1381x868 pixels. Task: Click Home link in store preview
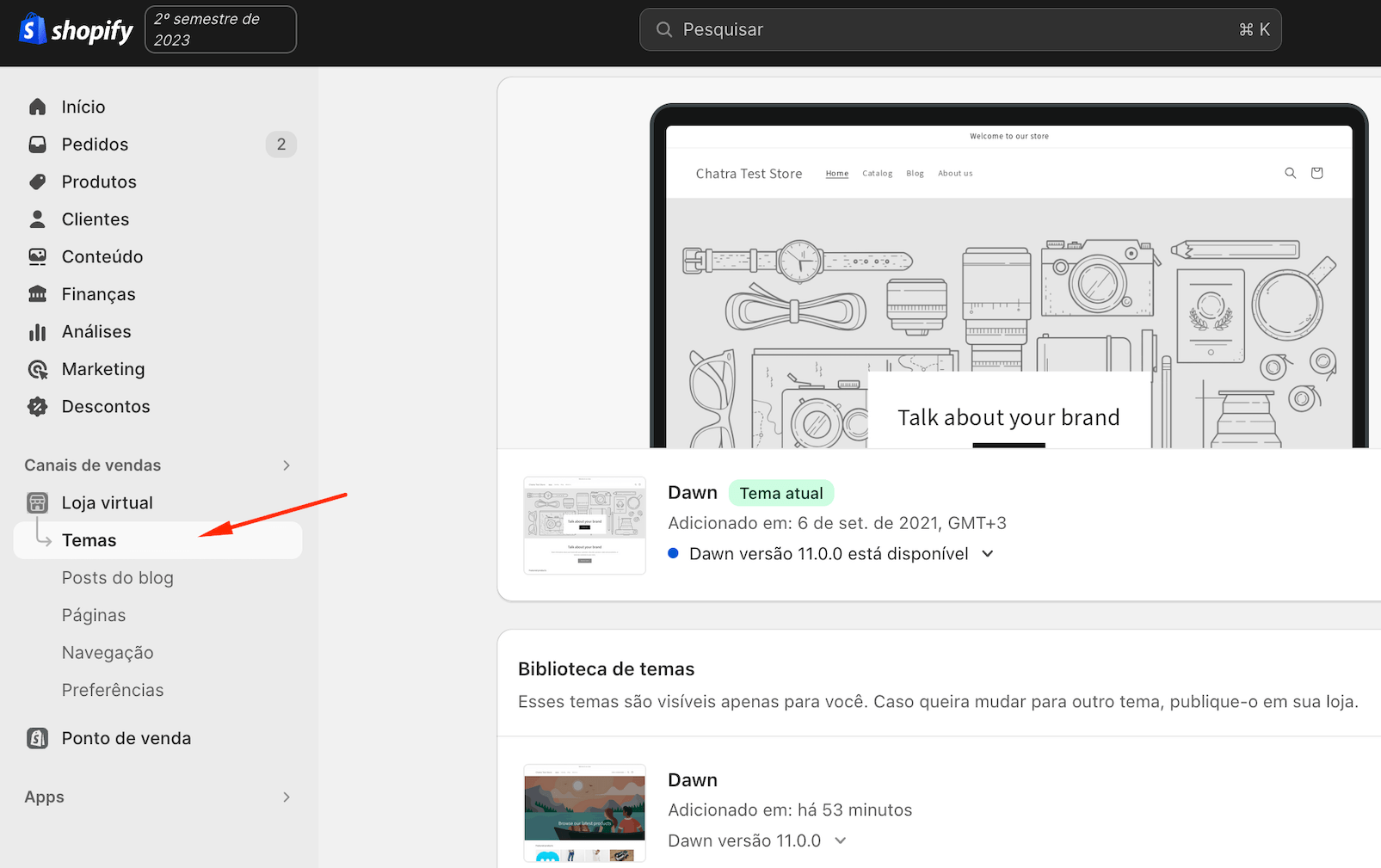(837, 174)
